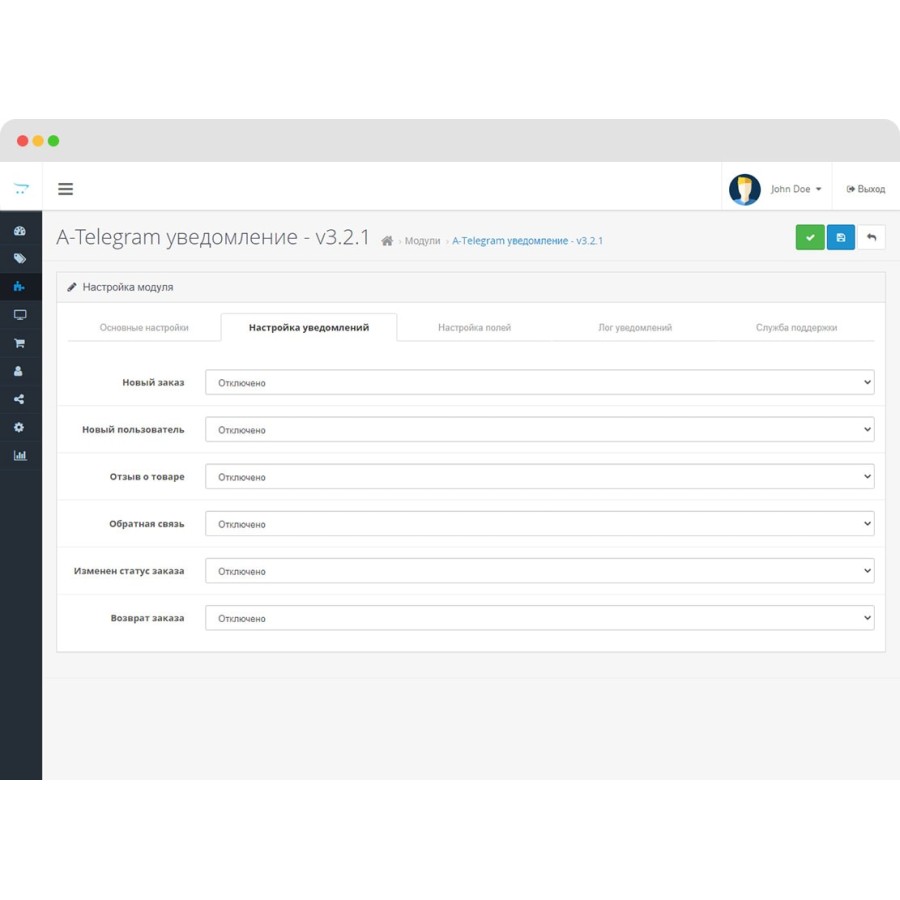
Task: Open the Customers user sidebar icon
Action: click(18, 371)
